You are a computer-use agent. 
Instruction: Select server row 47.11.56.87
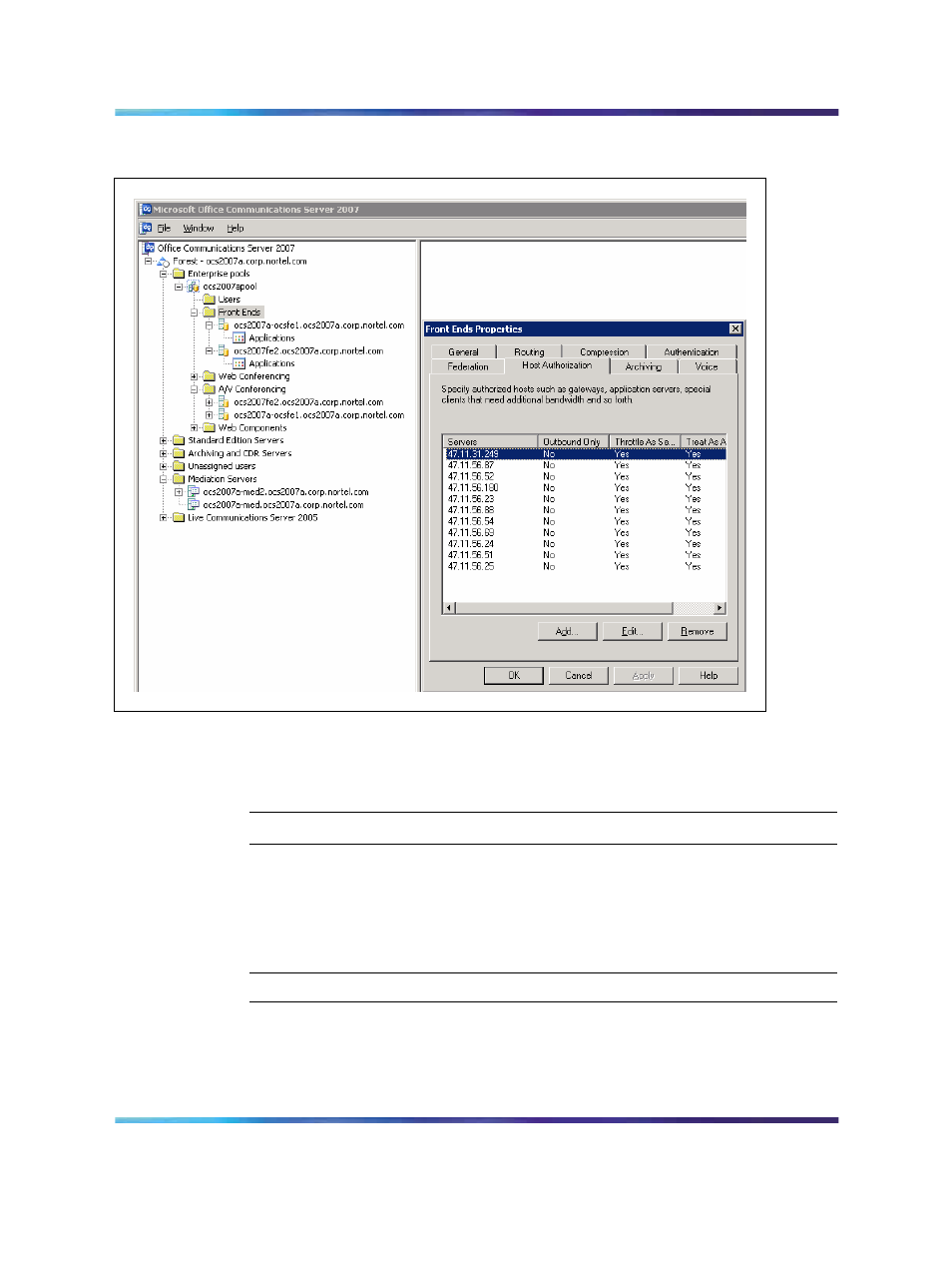tap(586, 465)
